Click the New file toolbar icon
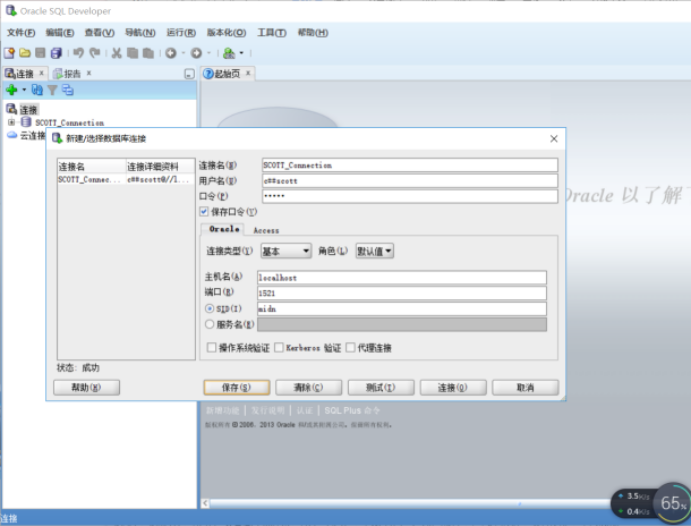The image size is (691, 526). coord(9,53)
